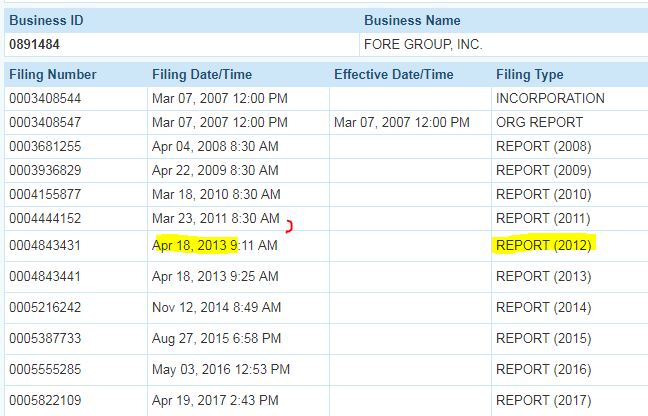Click the ORG REPORT filing type

coord(539,123)
